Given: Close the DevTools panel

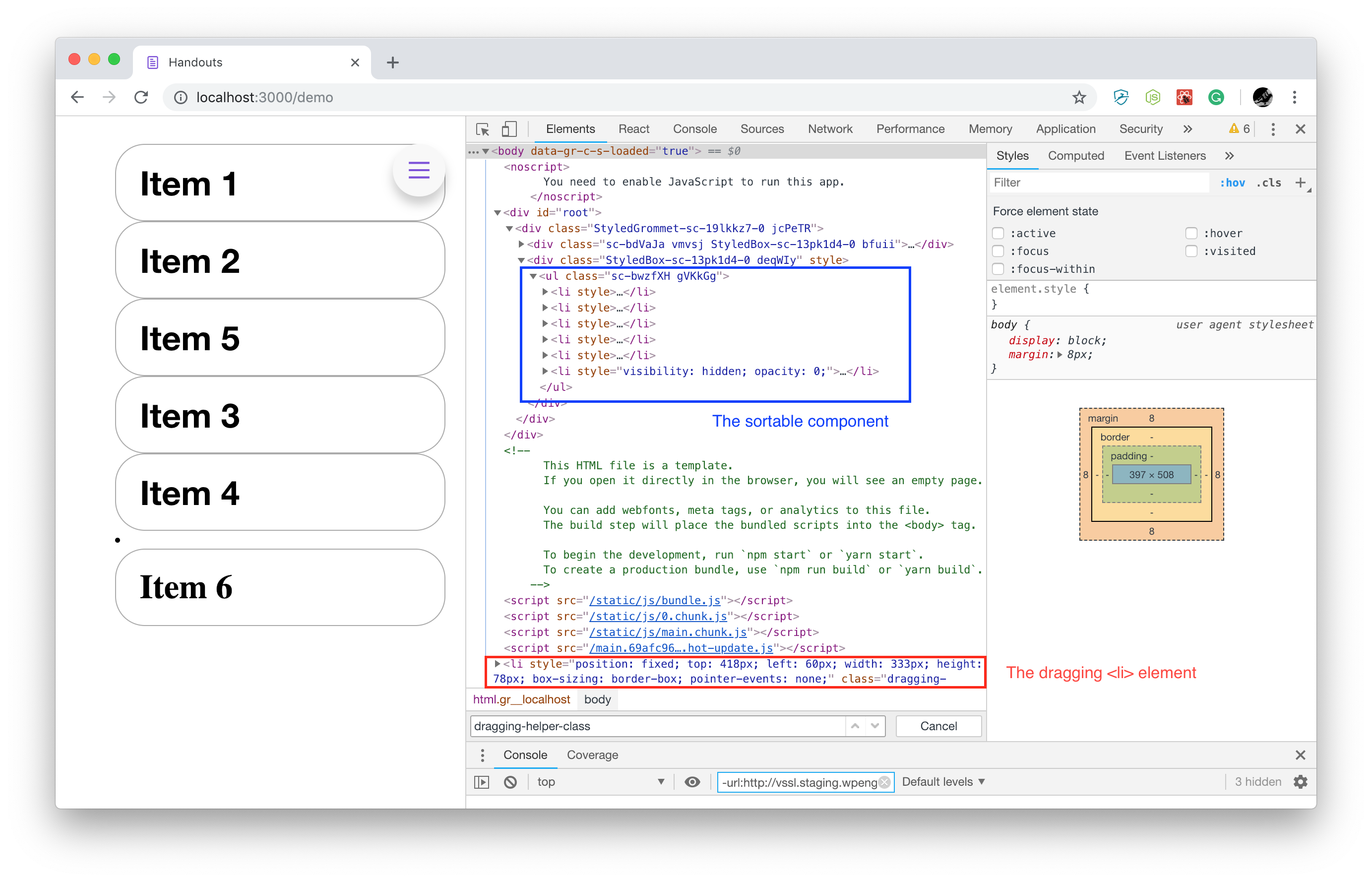Looking at the screenshot, I should click(x=1300, y=129).
